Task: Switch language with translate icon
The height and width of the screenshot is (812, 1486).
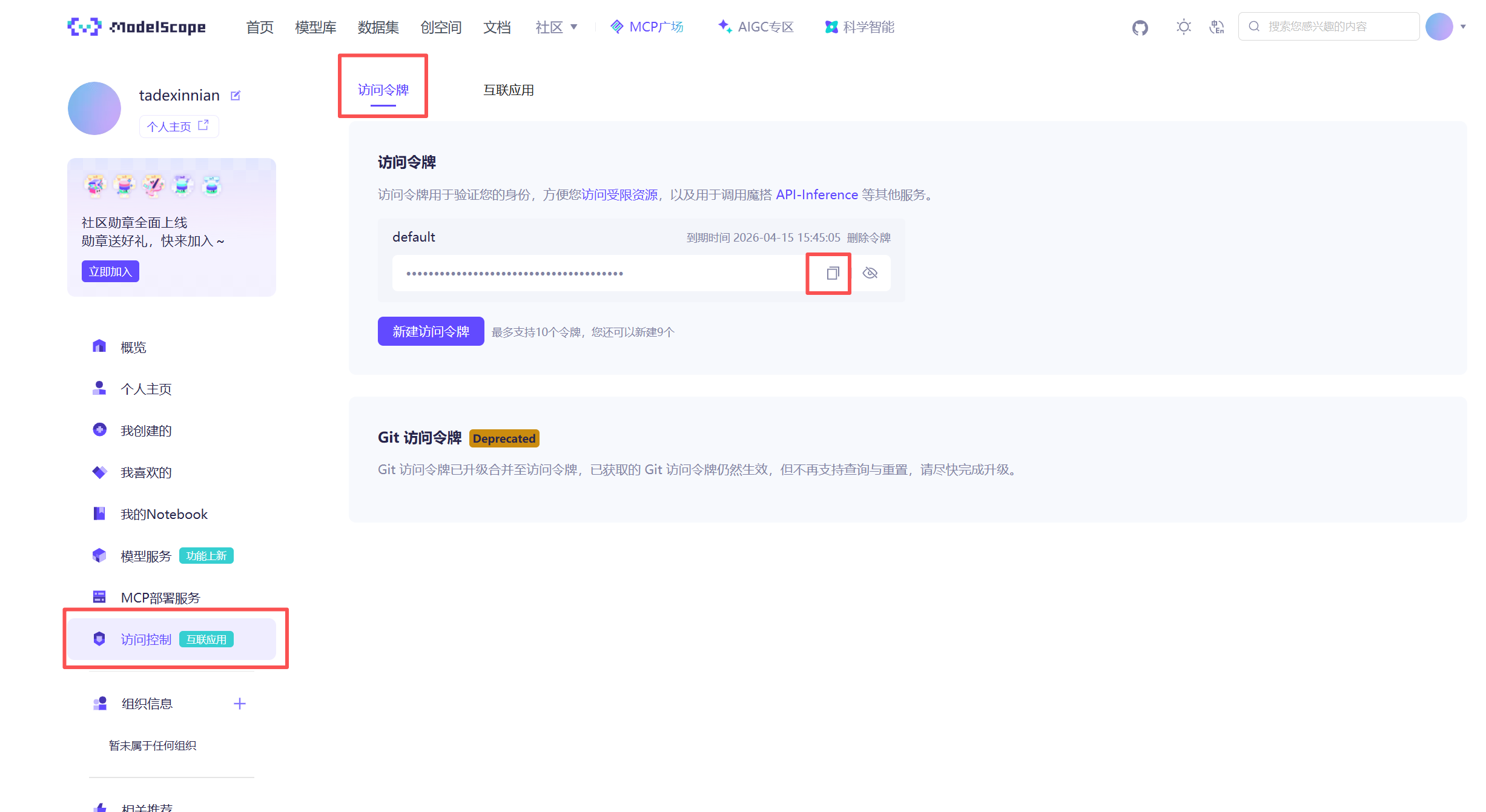Action: click(x=1217, y=27)
